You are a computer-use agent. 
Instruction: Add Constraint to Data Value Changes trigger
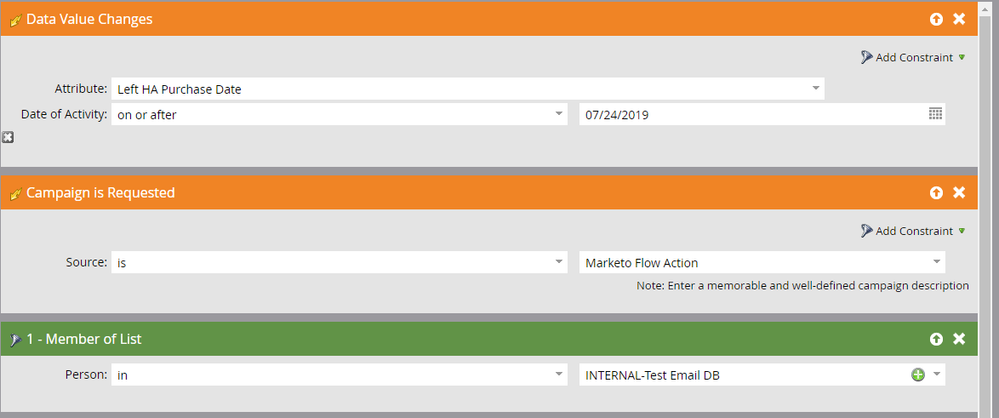point(912,57)
